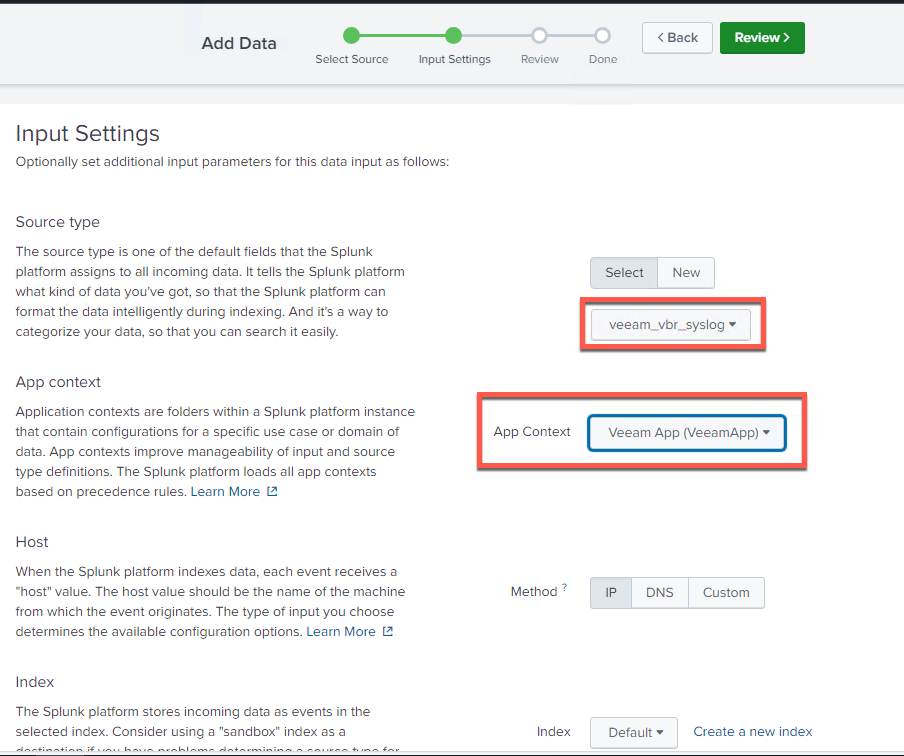Set host method to Custom
Image resolution: width=904 pixels, height=756 pixels.
click(726, 592)
